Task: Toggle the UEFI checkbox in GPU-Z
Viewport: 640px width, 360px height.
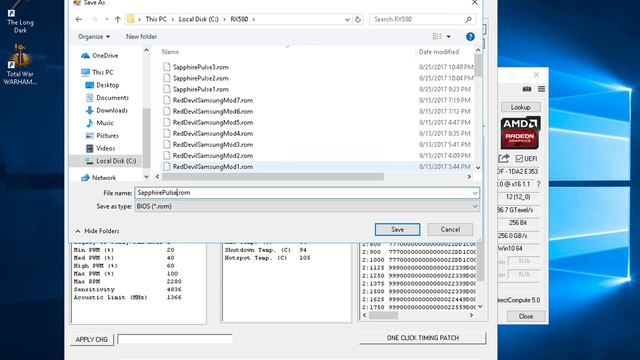Action: pyautogui.click(x=519, y=158)
